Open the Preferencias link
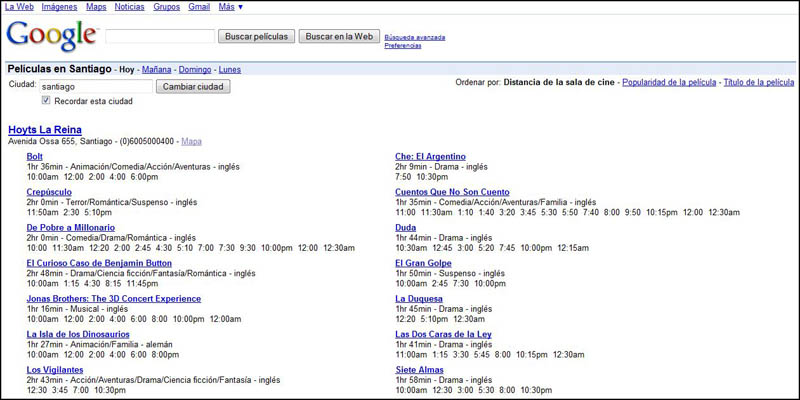The image size is (800, 400). (402, 46)
